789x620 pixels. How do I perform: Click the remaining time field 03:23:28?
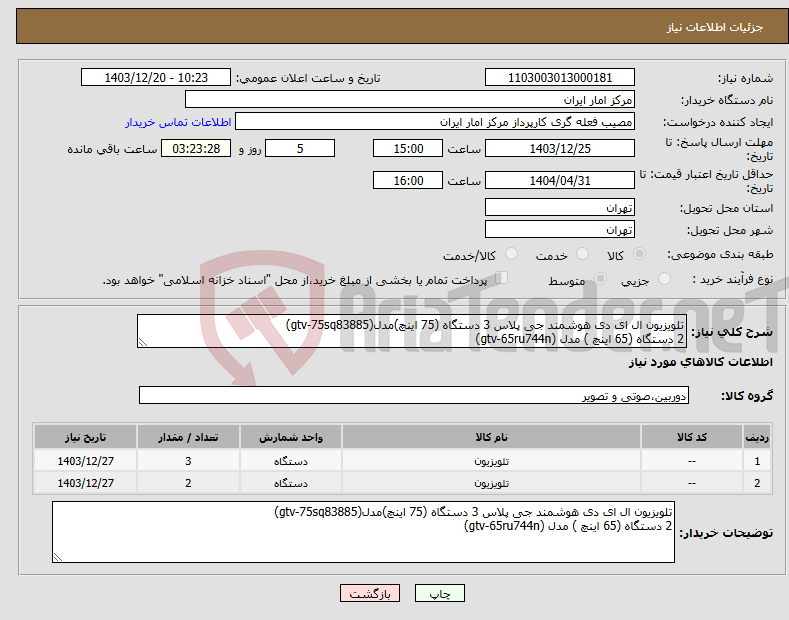(196, 148)
